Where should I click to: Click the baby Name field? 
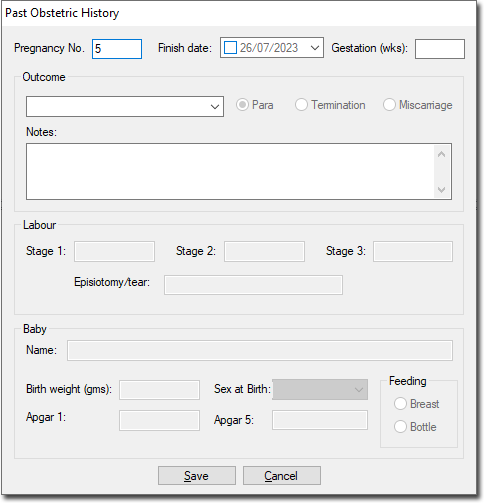click(x=260, y=350)
